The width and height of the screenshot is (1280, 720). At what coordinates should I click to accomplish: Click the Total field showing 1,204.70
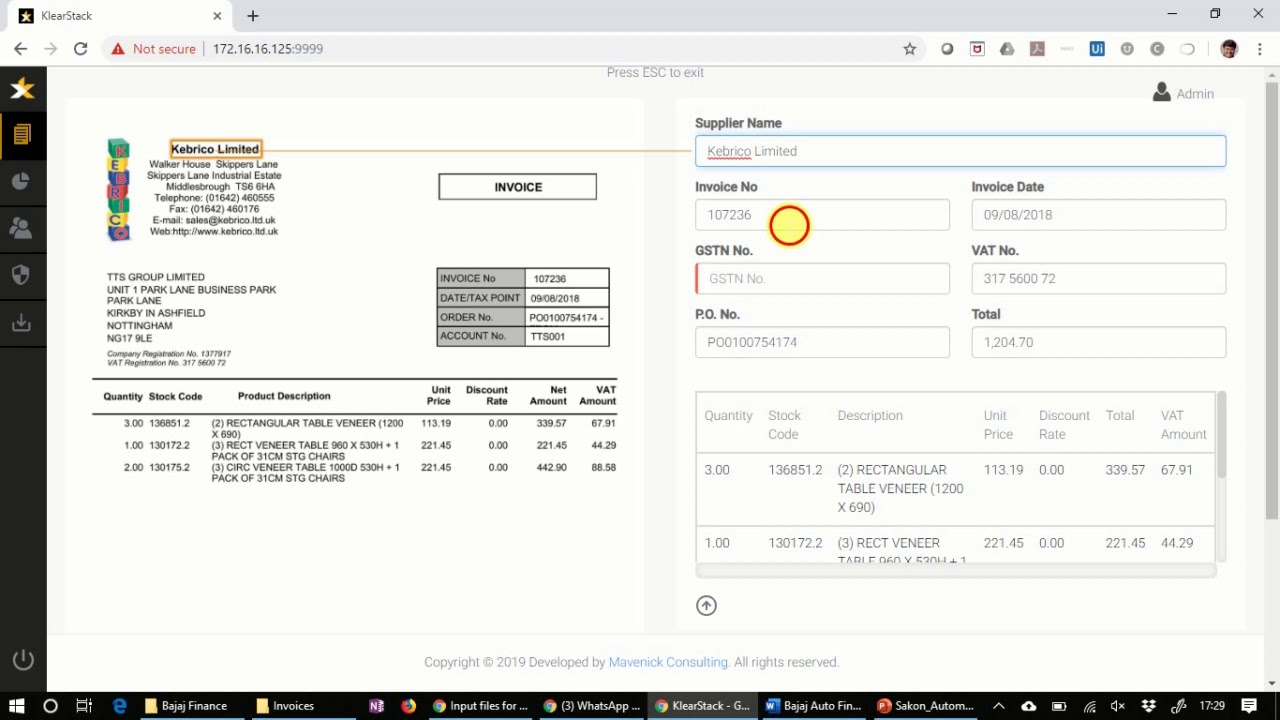tap(1098, 342)
